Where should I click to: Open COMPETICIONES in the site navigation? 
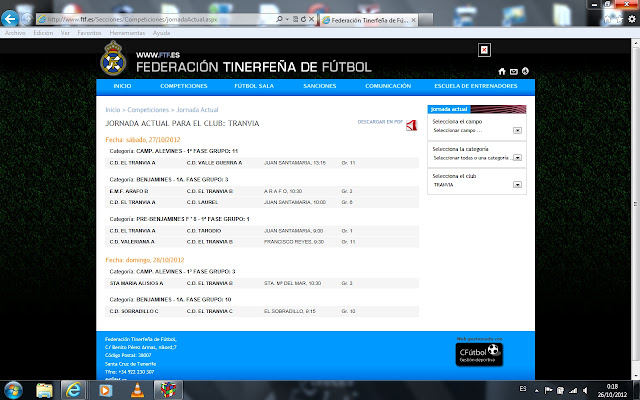point(184,86)
